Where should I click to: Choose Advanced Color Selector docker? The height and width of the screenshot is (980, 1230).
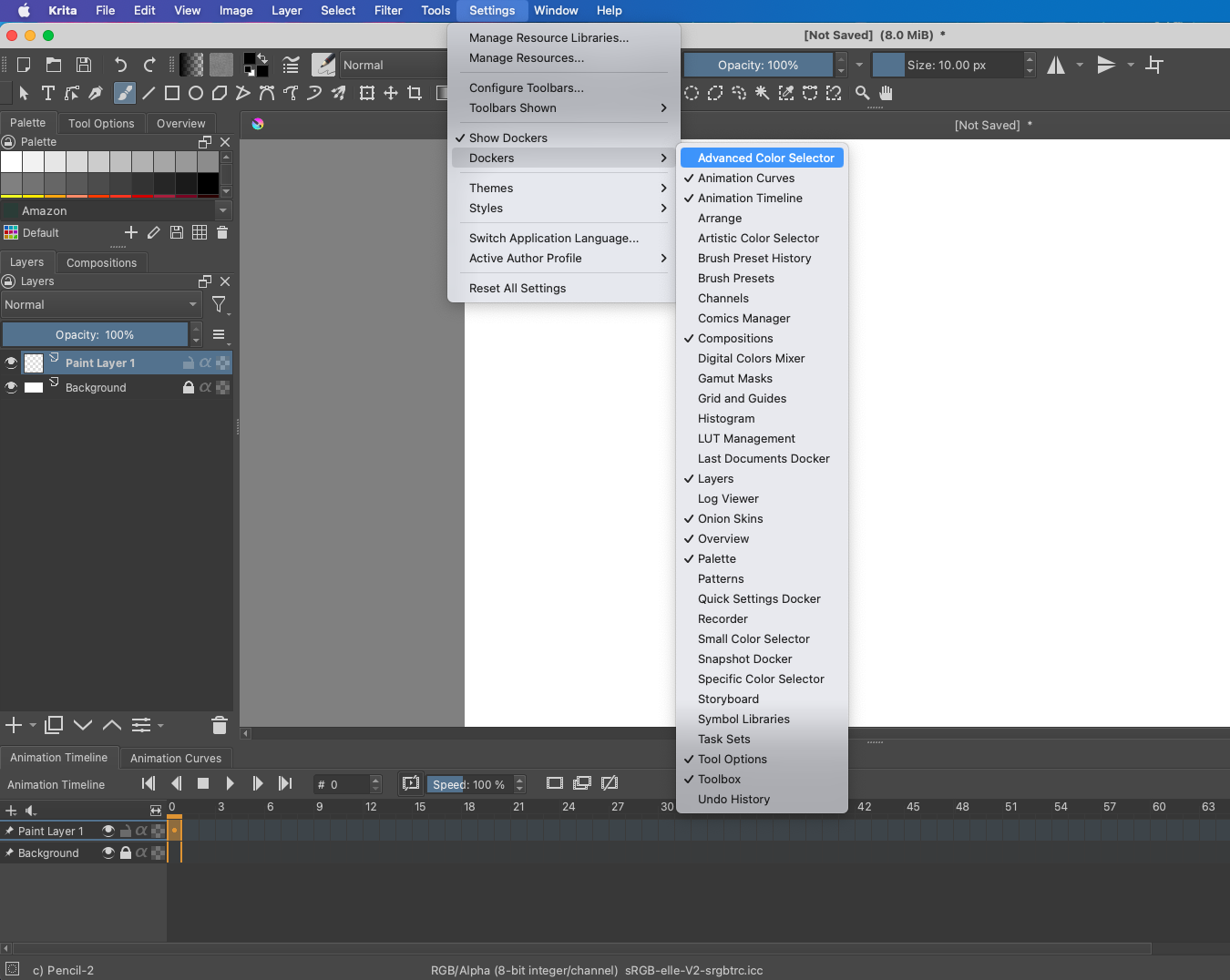[x=763, y=158]
